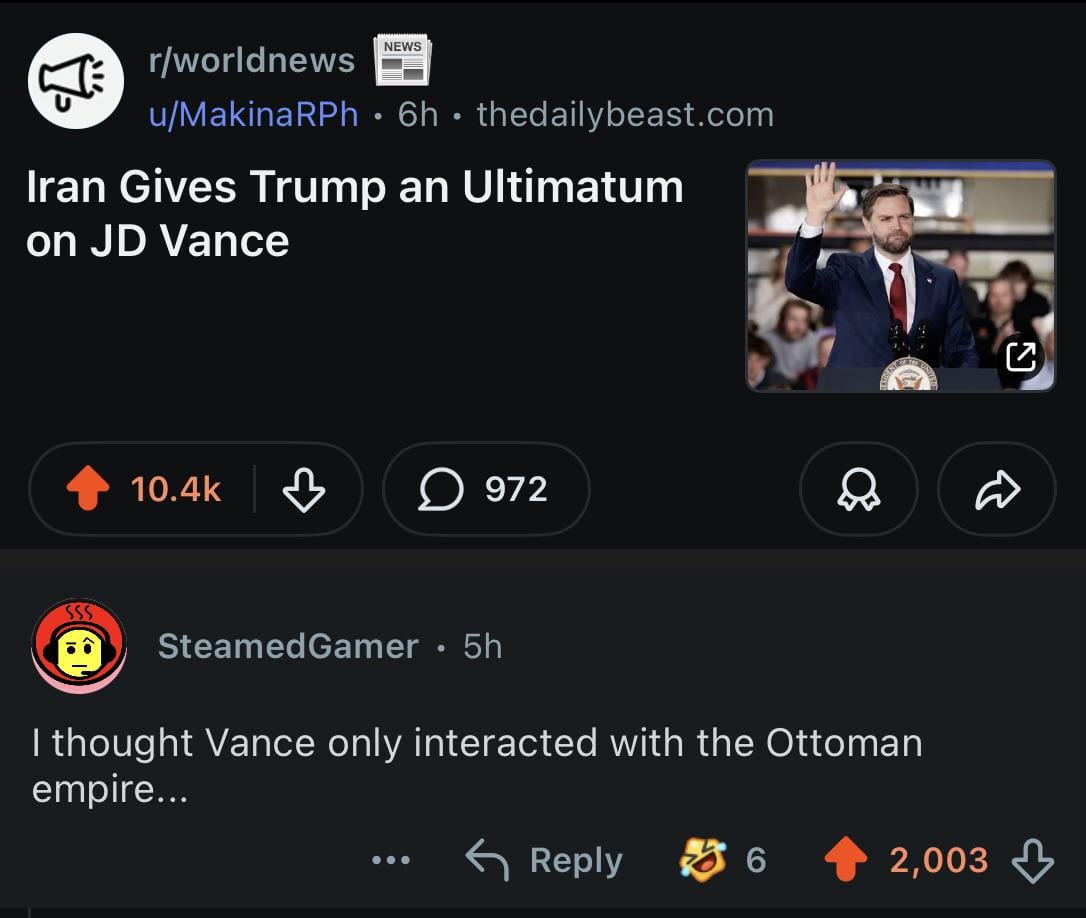Downvote the Iran ultimatum post
Image resolution: width=1086 pixels, height=918 pixels.
click(304, 489)
